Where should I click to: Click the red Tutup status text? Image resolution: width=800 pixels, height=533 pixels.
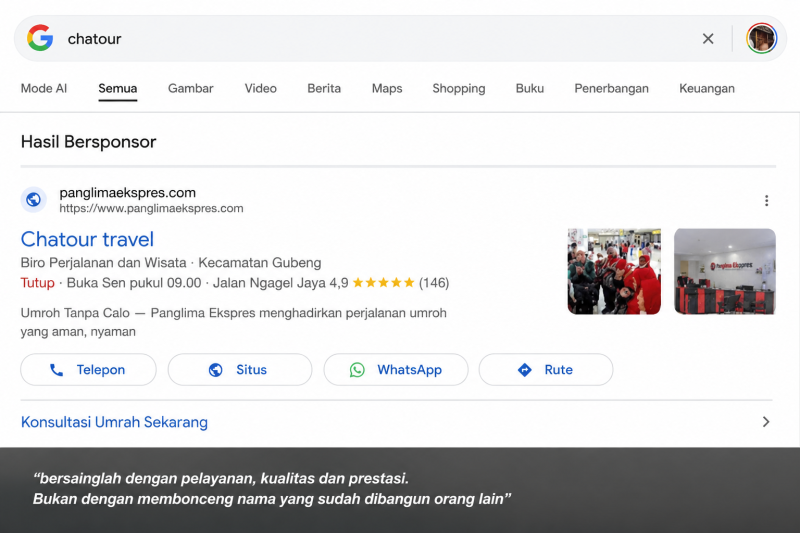click(x=38, y=283)
